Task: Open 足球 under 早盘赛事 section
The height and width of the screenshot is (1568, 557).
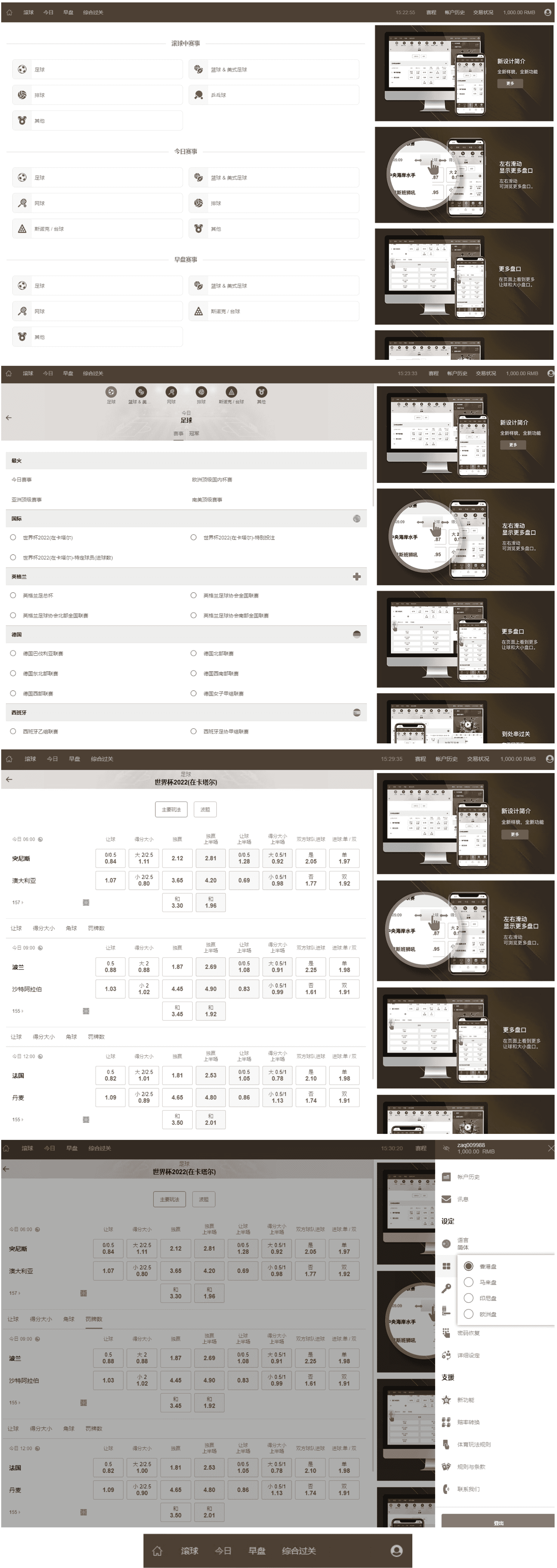Action: click(x=97, y=286)
